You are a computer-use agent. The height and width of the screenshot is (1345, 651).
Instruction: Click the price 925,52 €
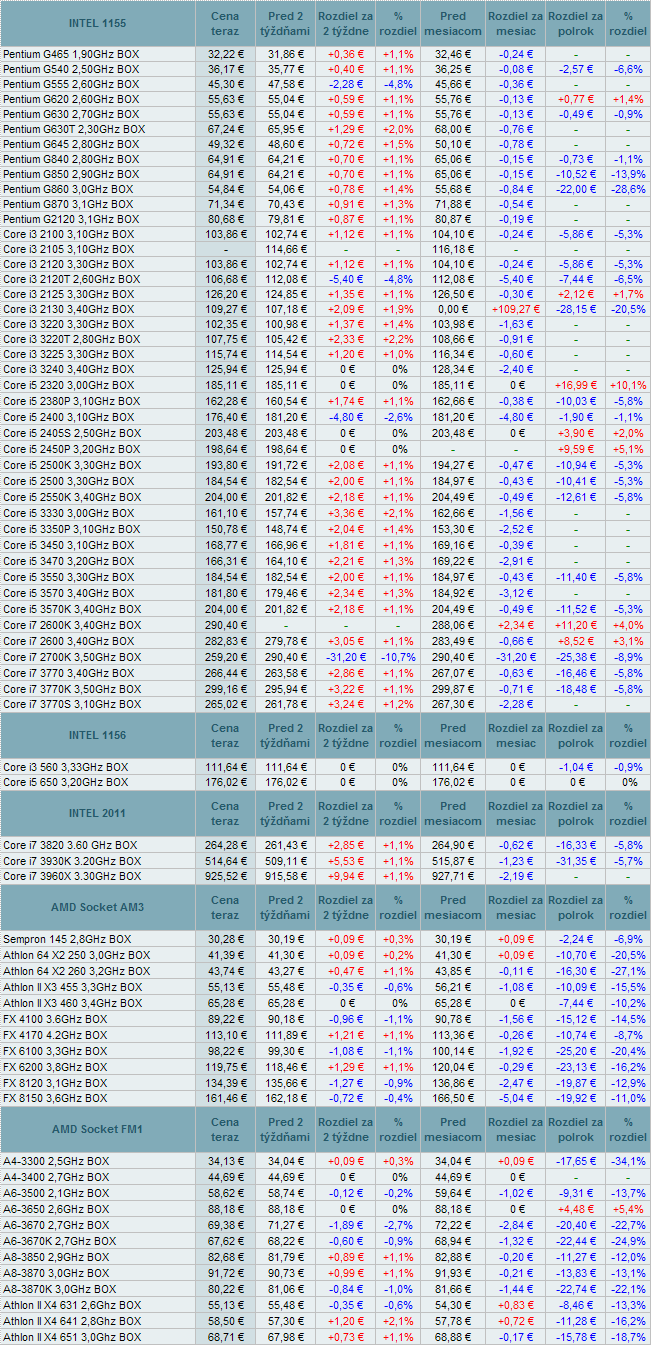pos(226,876)
